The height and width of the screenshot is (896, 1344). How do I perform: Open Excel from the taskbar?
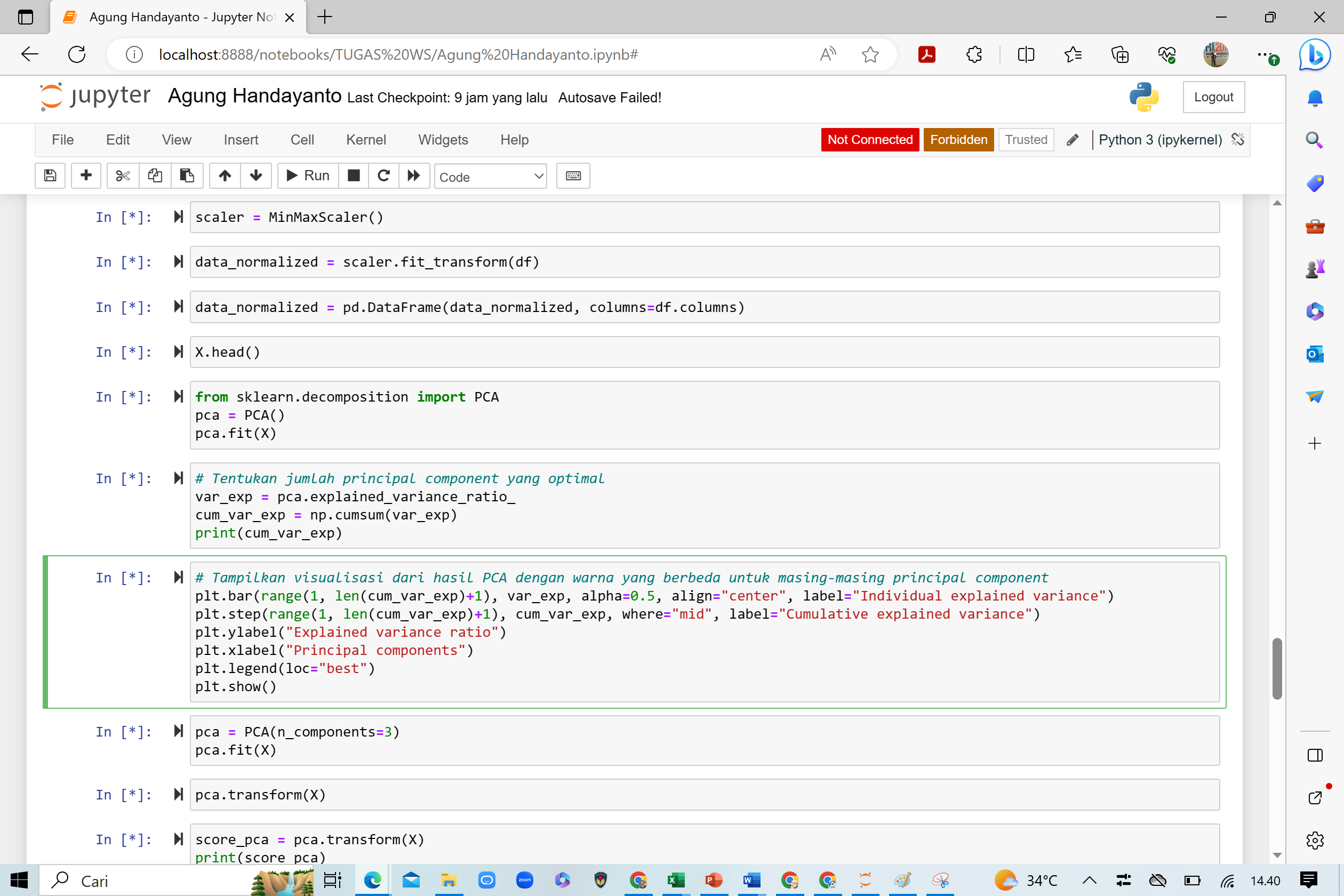coord(675,880)
